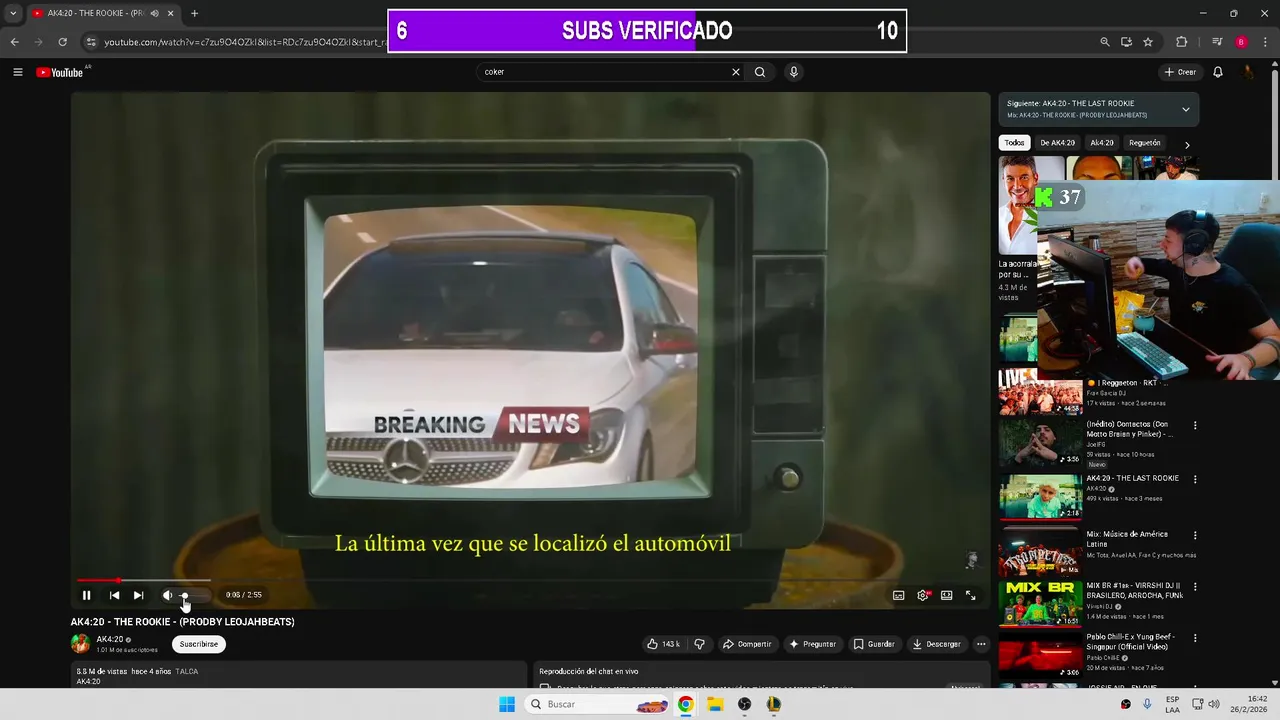
Task: Reload the page in Chrome
Action: [x=62, y=42]
